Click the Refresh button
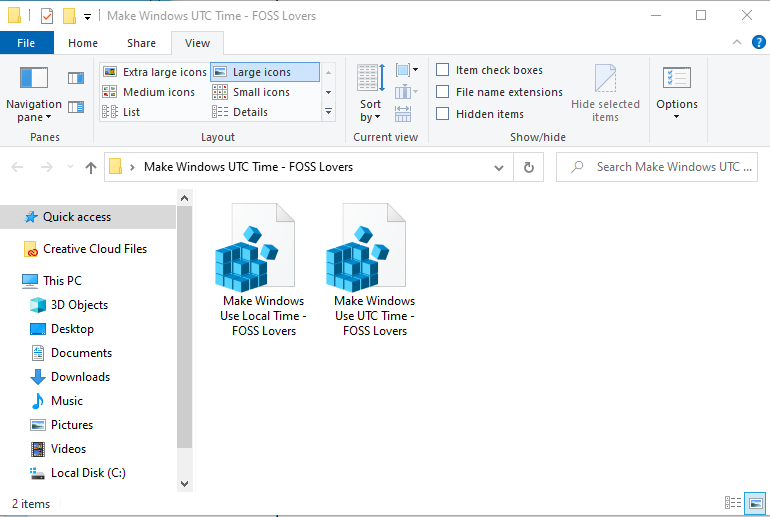Screen dimensions: 770x517 [x=528, y=168]
